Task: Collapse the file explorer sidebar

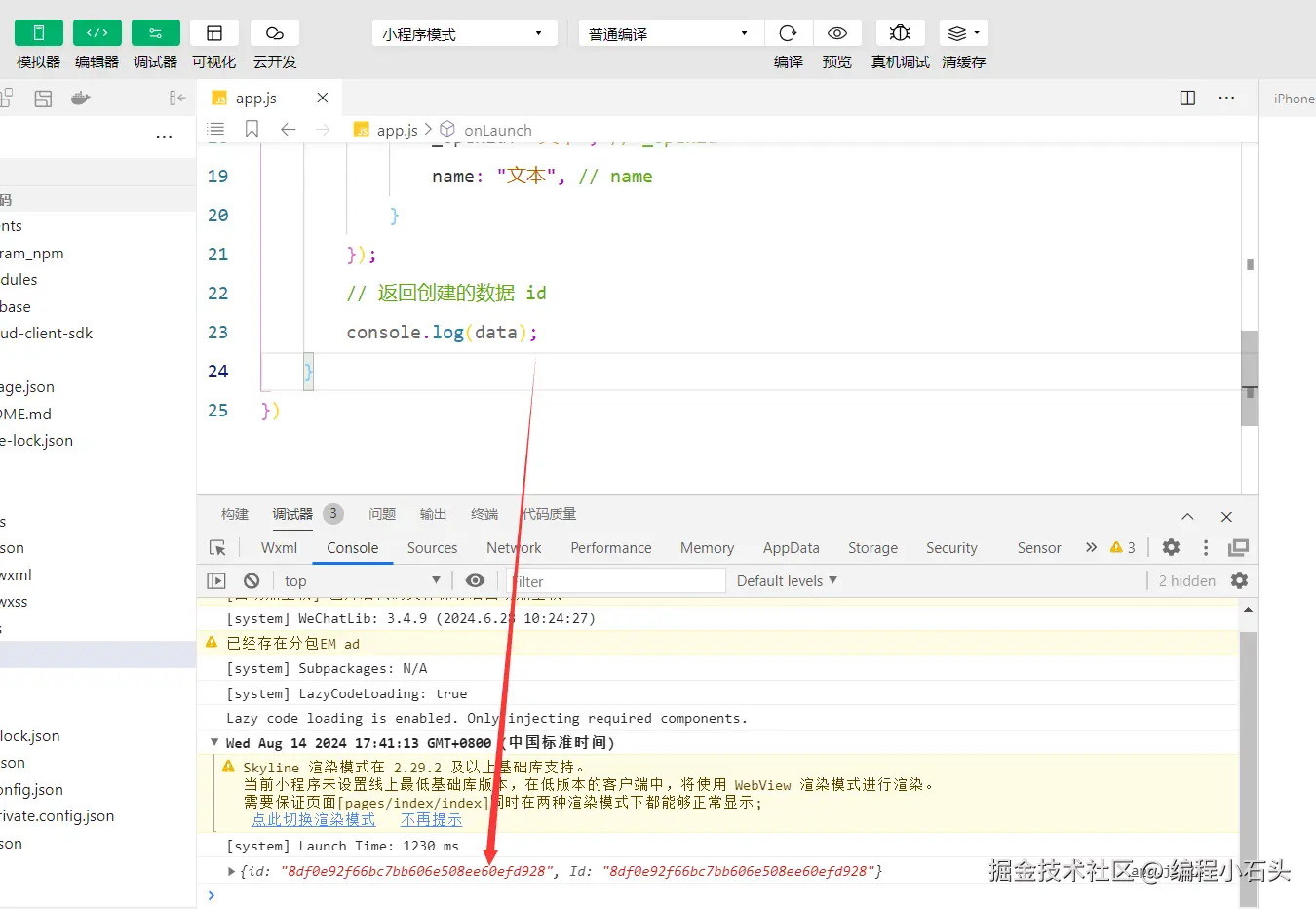Action: (177, 99)
